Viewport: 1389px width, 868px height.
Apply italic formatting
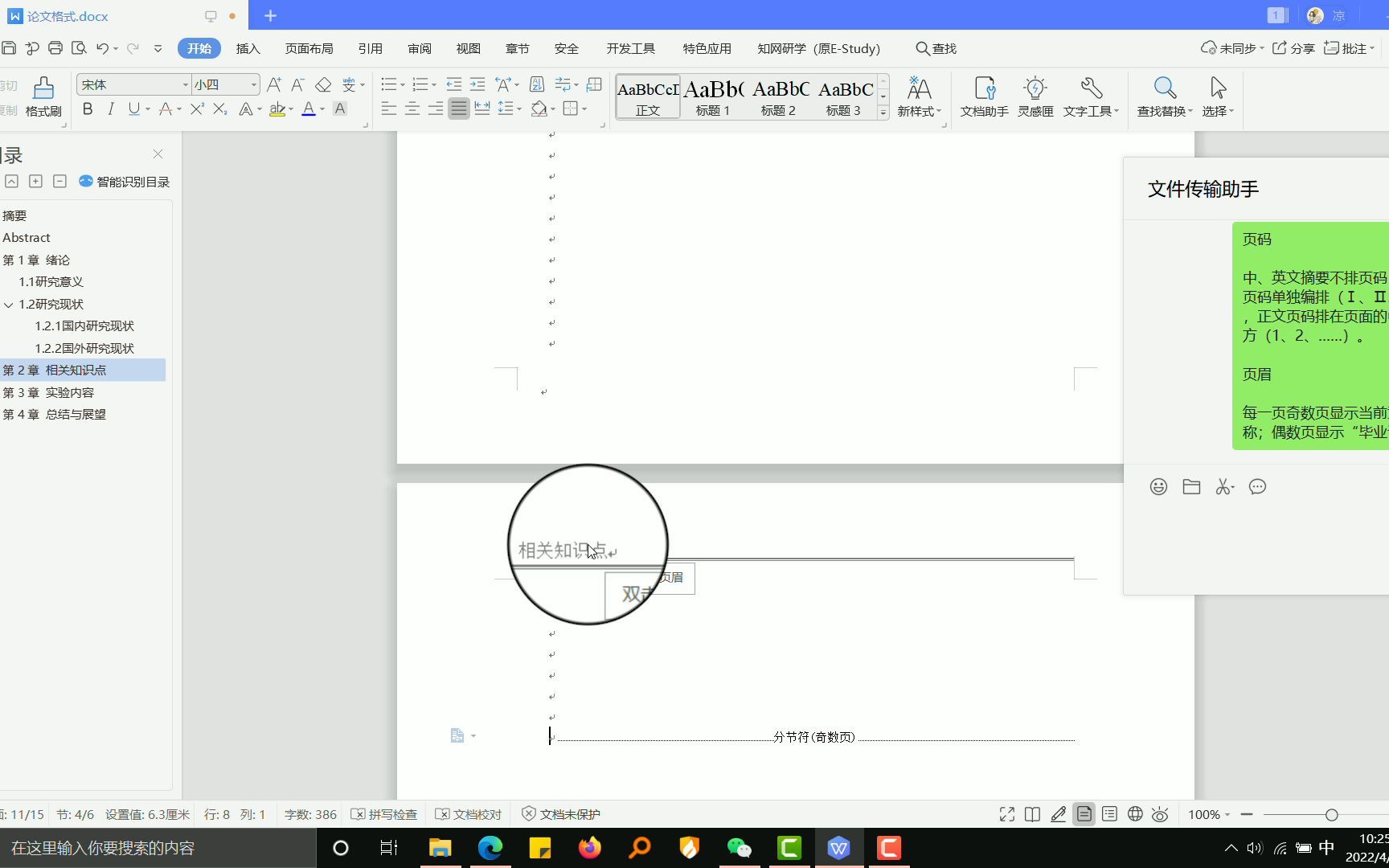[x=111, y=108]
